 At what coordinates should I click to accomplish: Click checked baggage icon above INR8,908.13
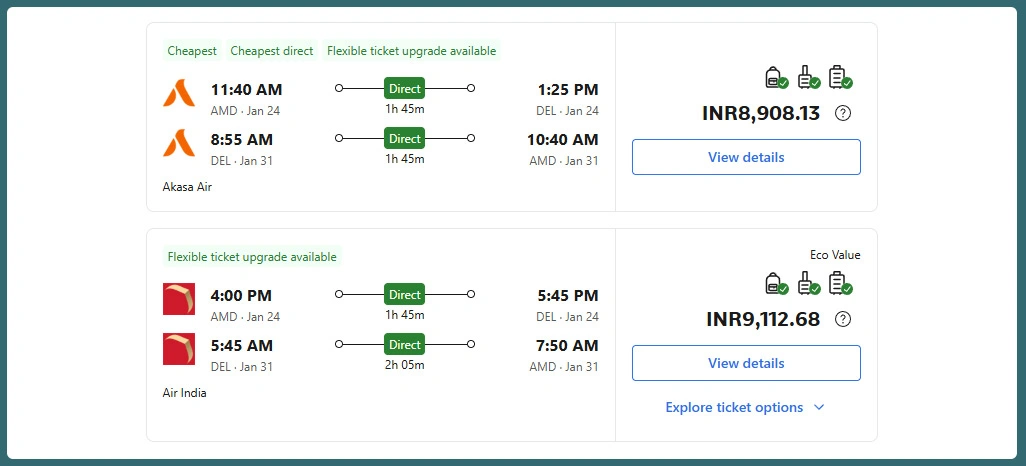click(838, 77)
